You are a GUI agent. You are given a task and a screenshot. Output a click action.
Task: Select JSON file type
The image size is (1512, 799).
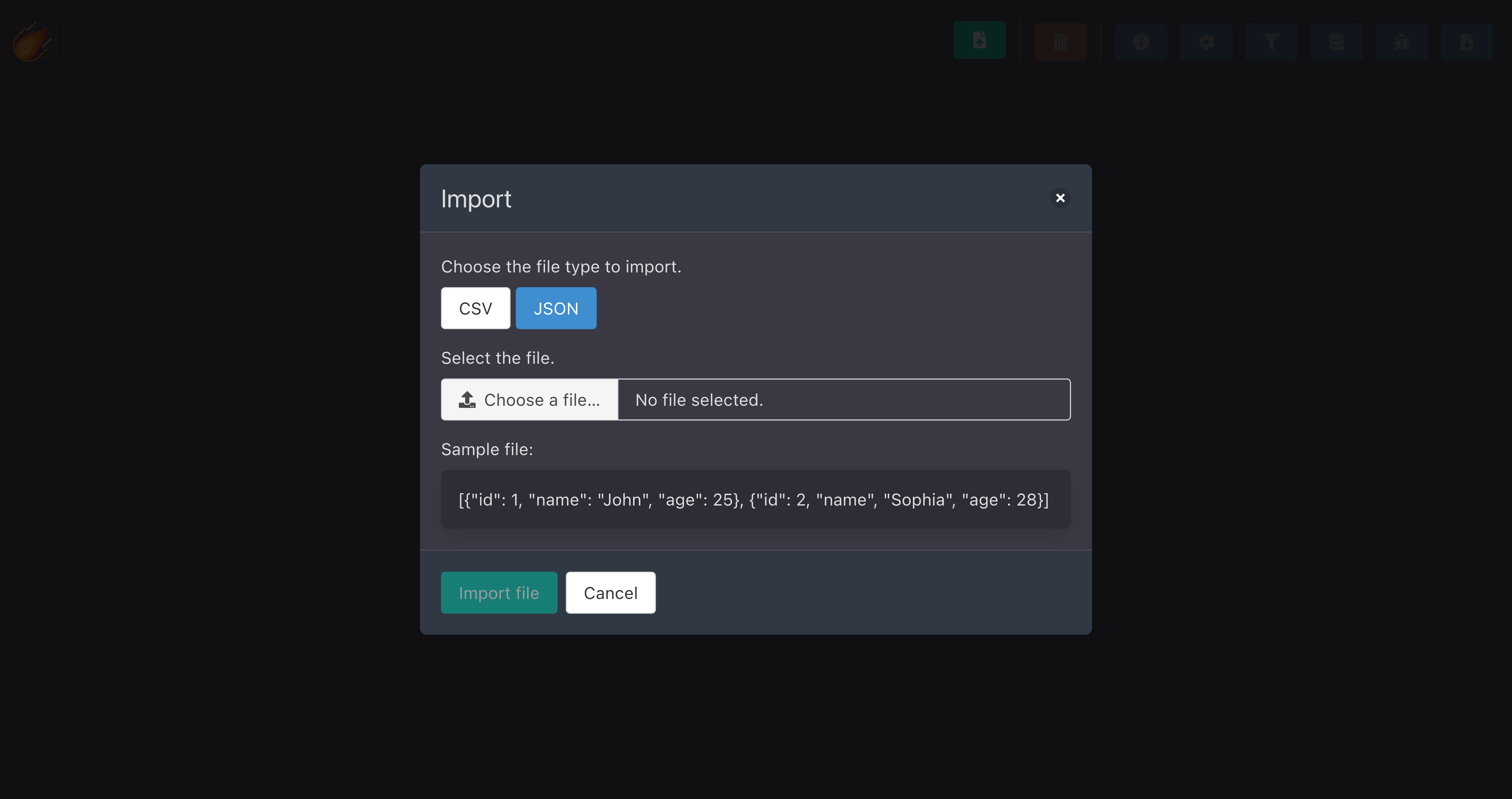[556, 308]
